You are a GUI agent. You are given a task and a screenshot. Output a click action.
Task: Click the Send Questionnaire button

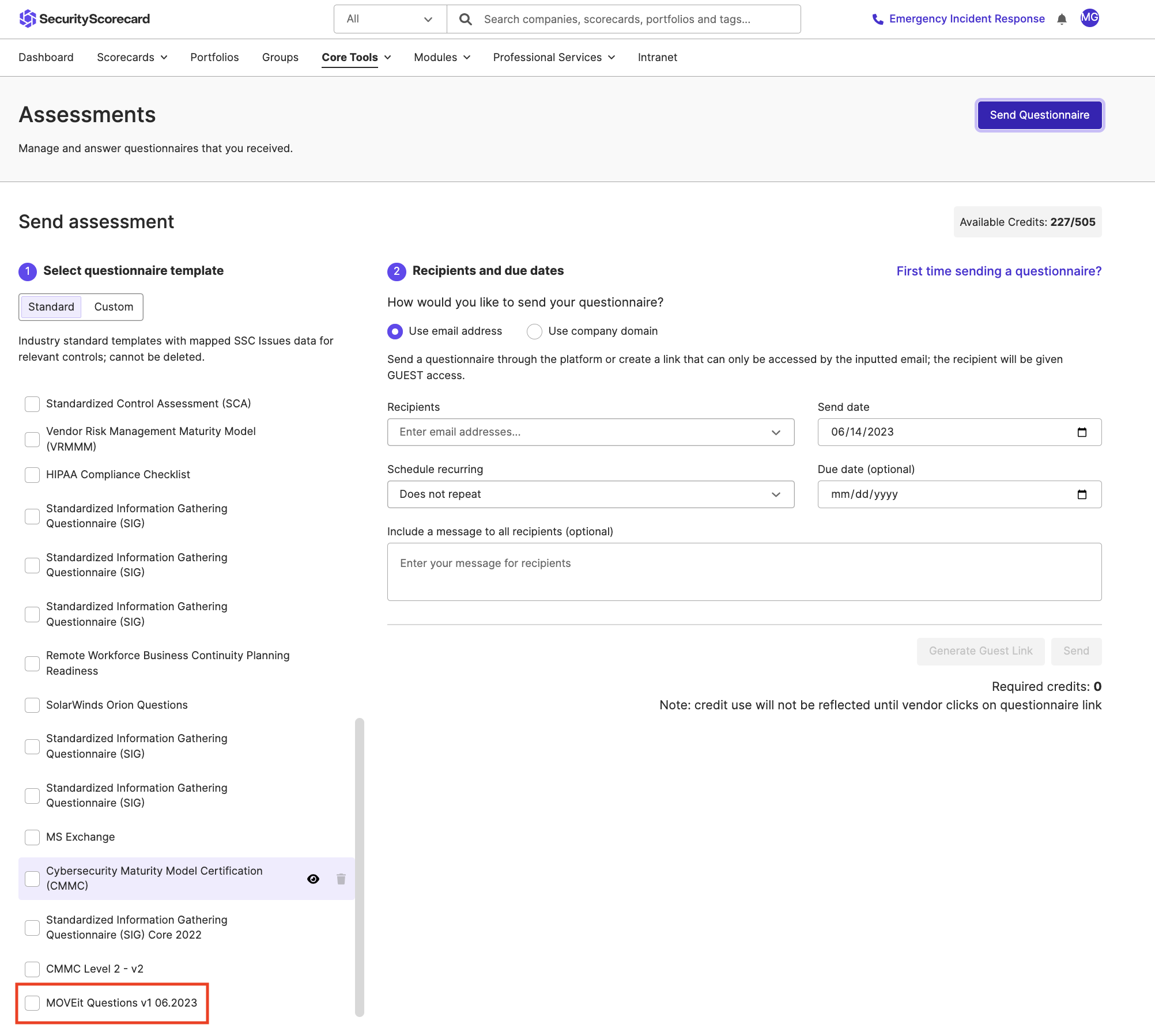(x=1039, y=115)
